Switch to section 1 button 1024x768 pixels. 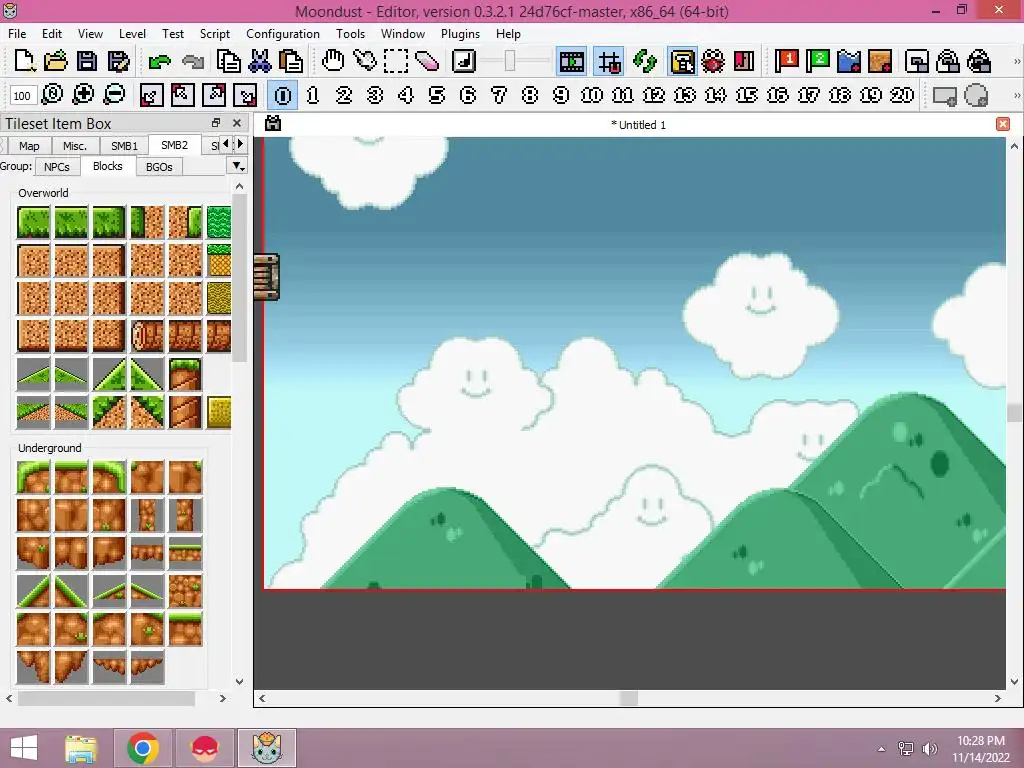(313, 95)
